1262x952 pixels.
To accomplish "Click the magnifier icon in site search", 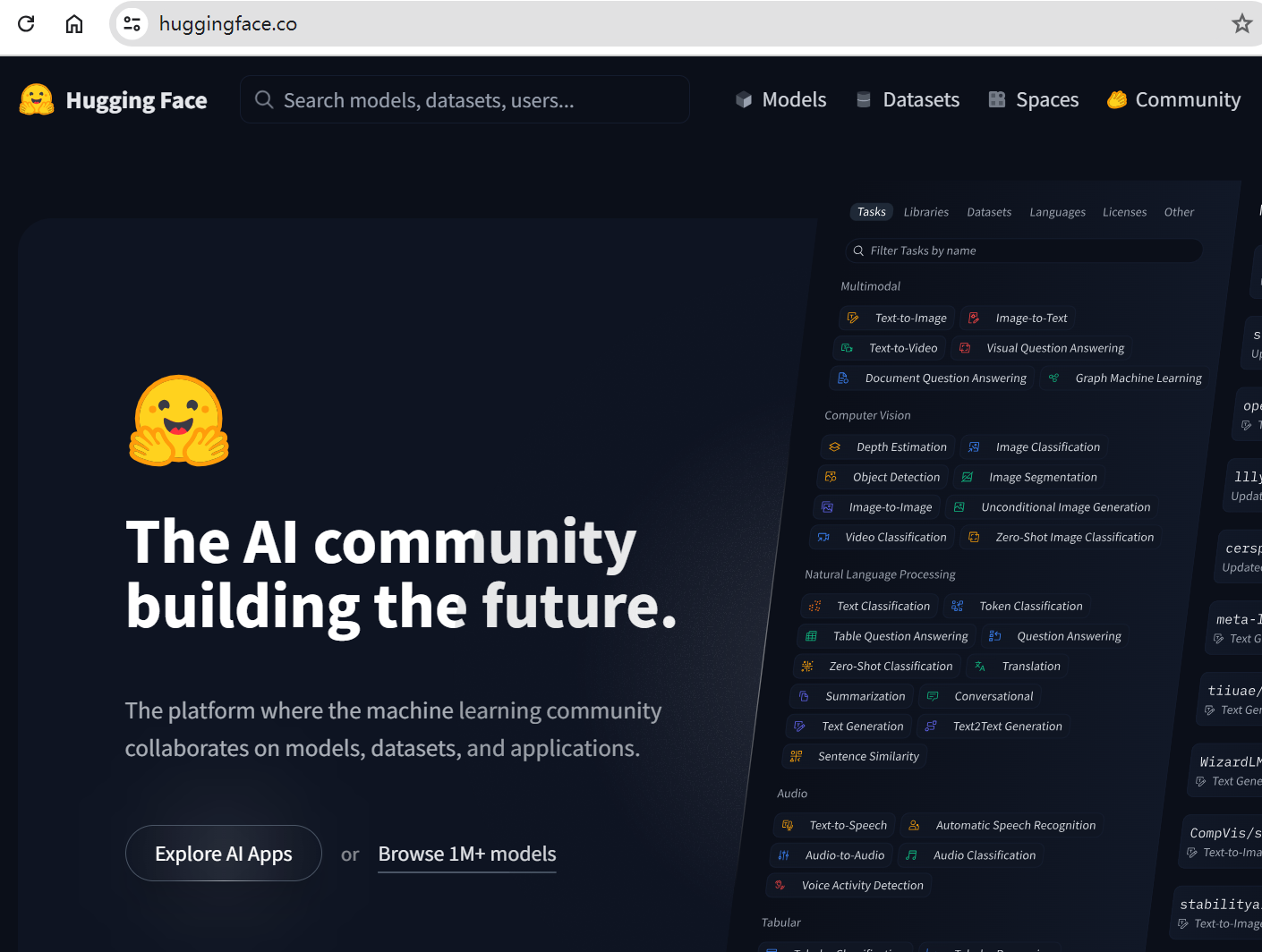I will [x=264, y=99].
